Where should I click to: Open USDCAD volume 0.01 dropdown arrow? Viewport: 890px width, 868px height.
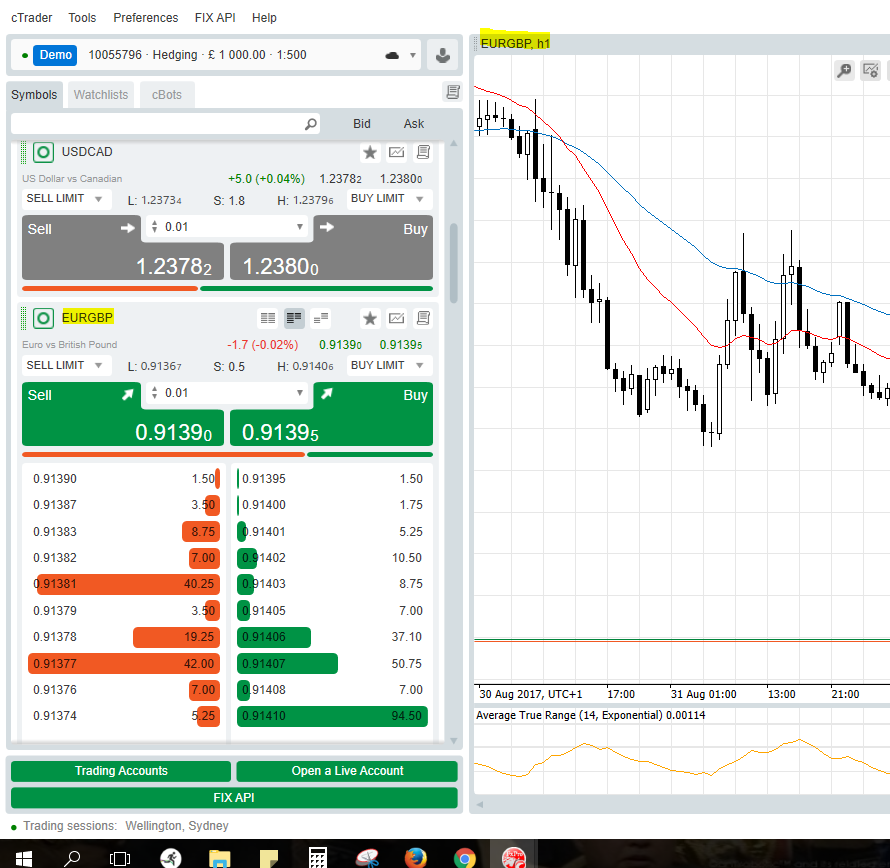pyautogui.click(x=300, y=227)
